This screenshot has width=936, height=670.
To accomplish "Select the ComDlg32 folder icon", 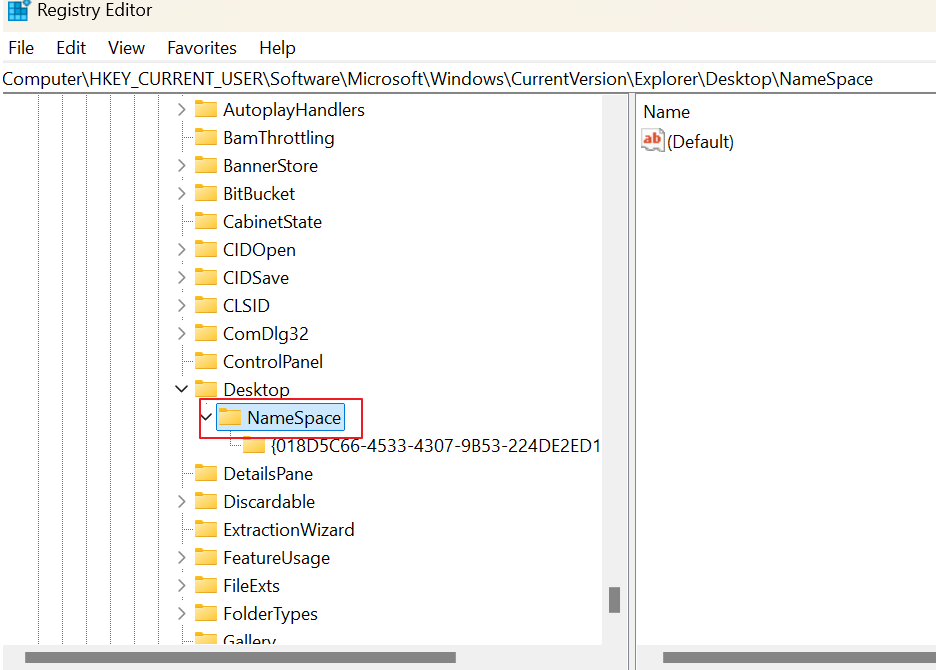I will [x=206, y=333].
